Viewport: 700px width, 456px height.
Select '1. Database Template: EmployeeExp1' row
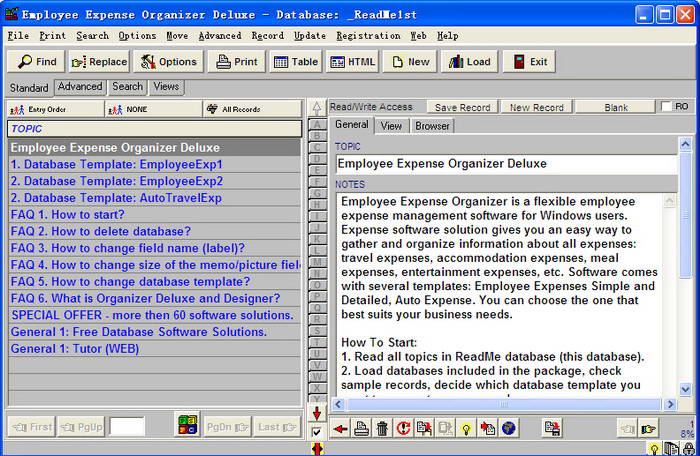coord(154,165)
